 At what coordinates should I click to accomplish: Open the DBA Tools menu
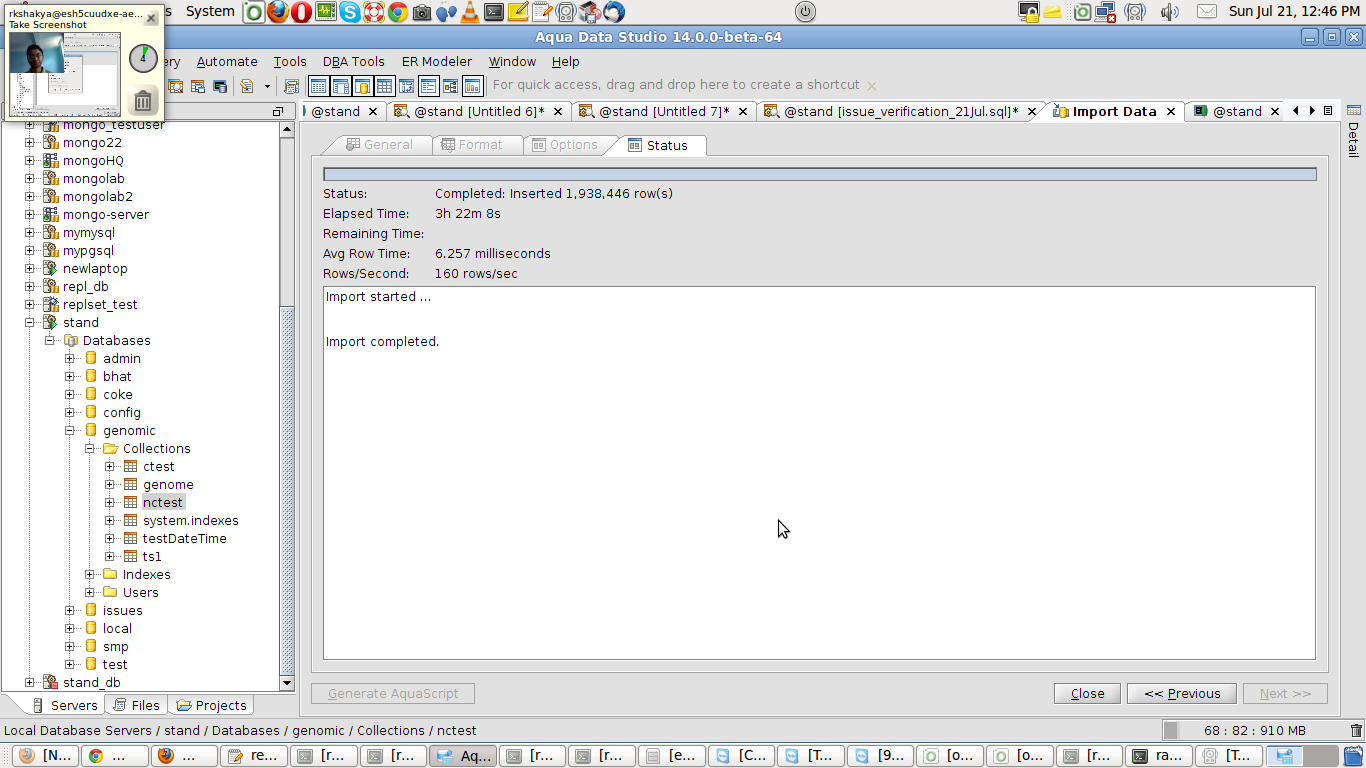(353, 61)
